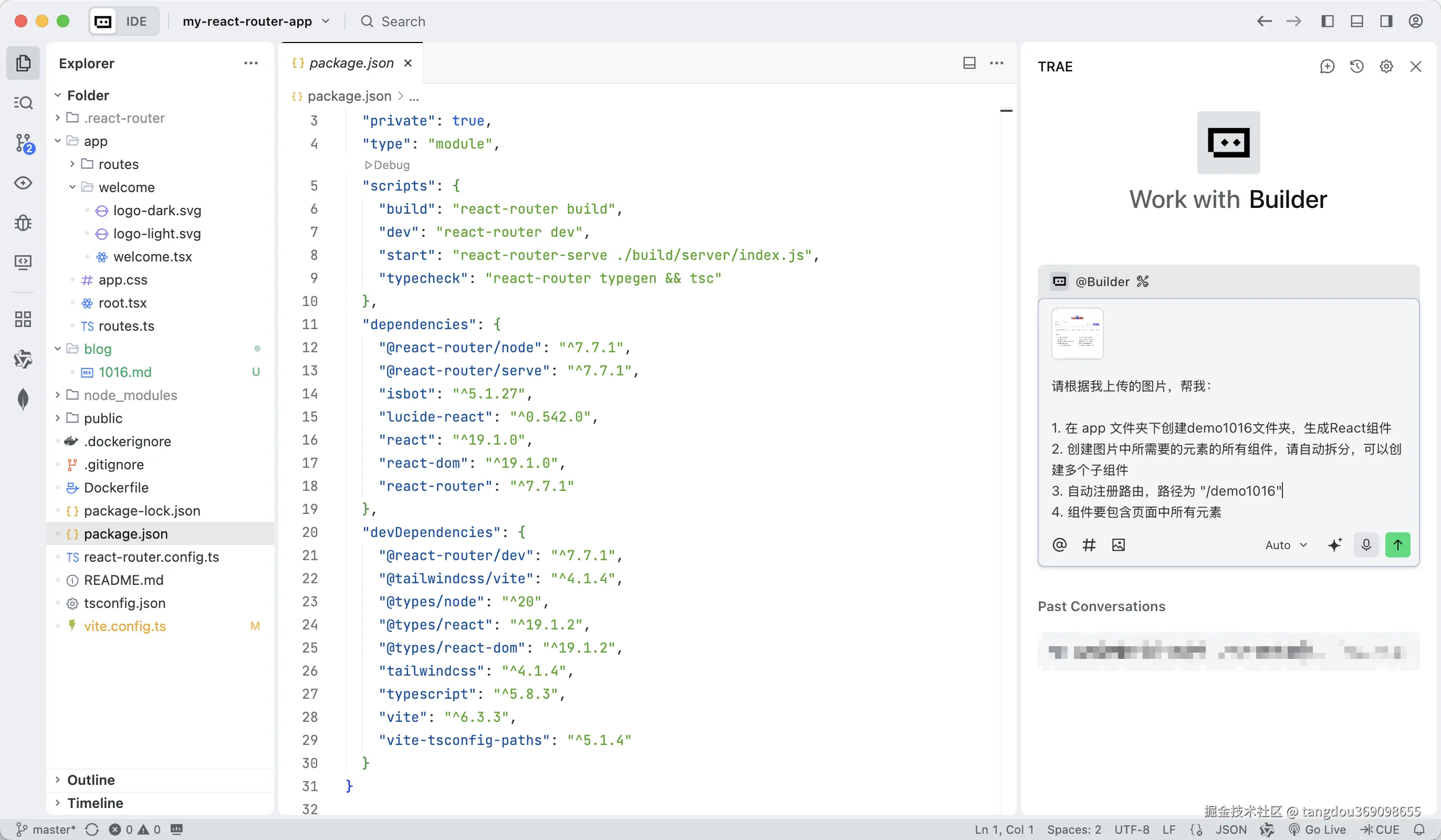Open the Extensions sidebar icon
This screenshot has height=840, width=1441.
[x=24, y=319]
